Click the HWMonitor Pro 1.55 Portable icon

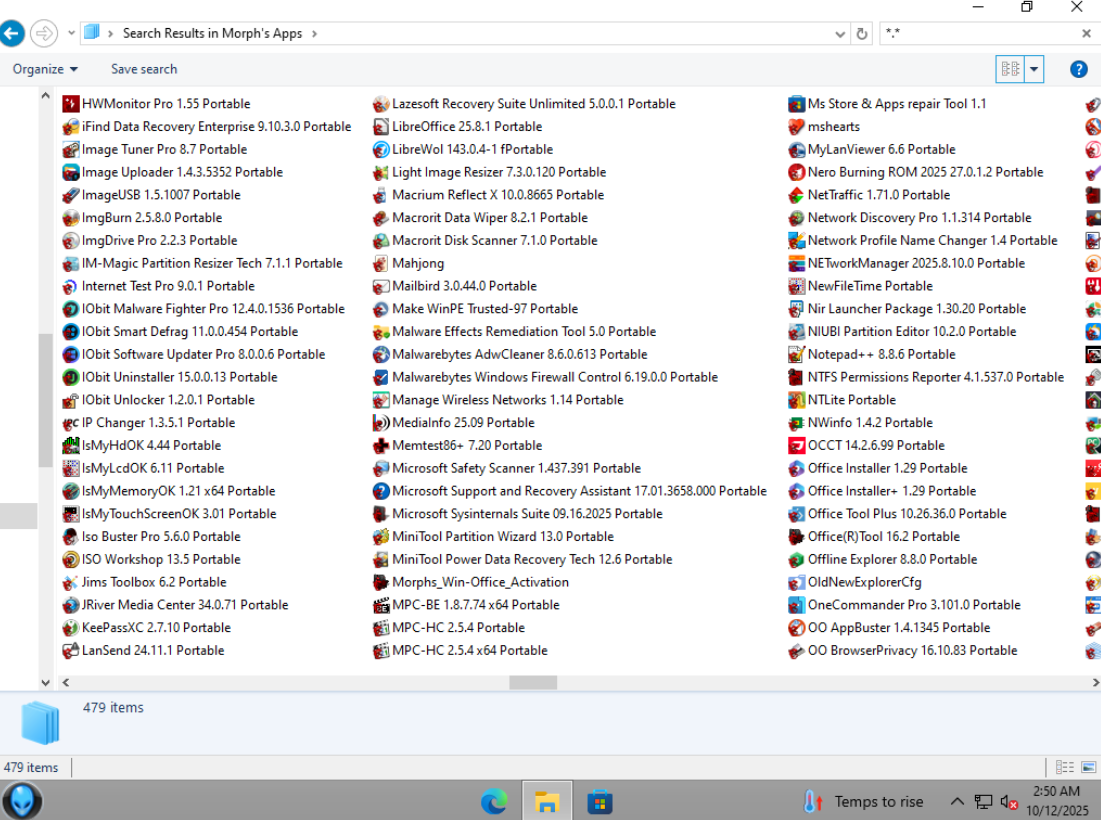coord(70,104)
